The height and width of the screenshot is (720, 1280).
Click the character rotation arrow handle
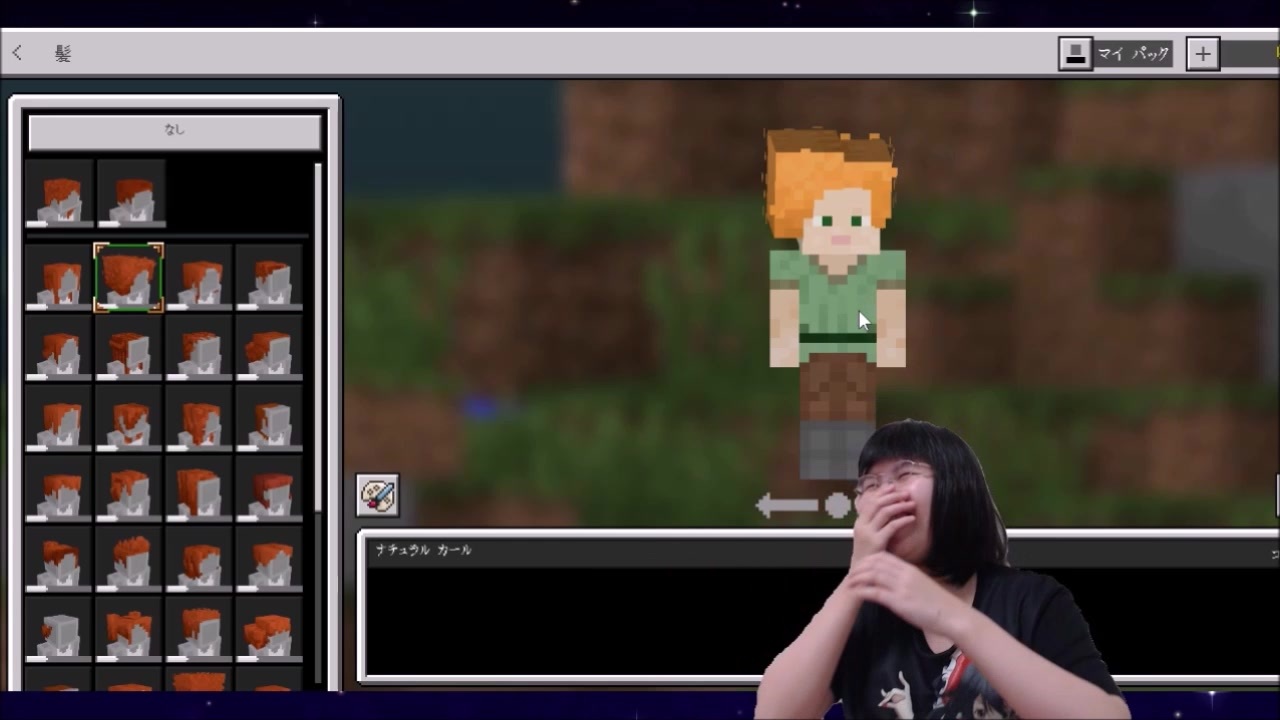pyautogui.click(x=803, y=505)
